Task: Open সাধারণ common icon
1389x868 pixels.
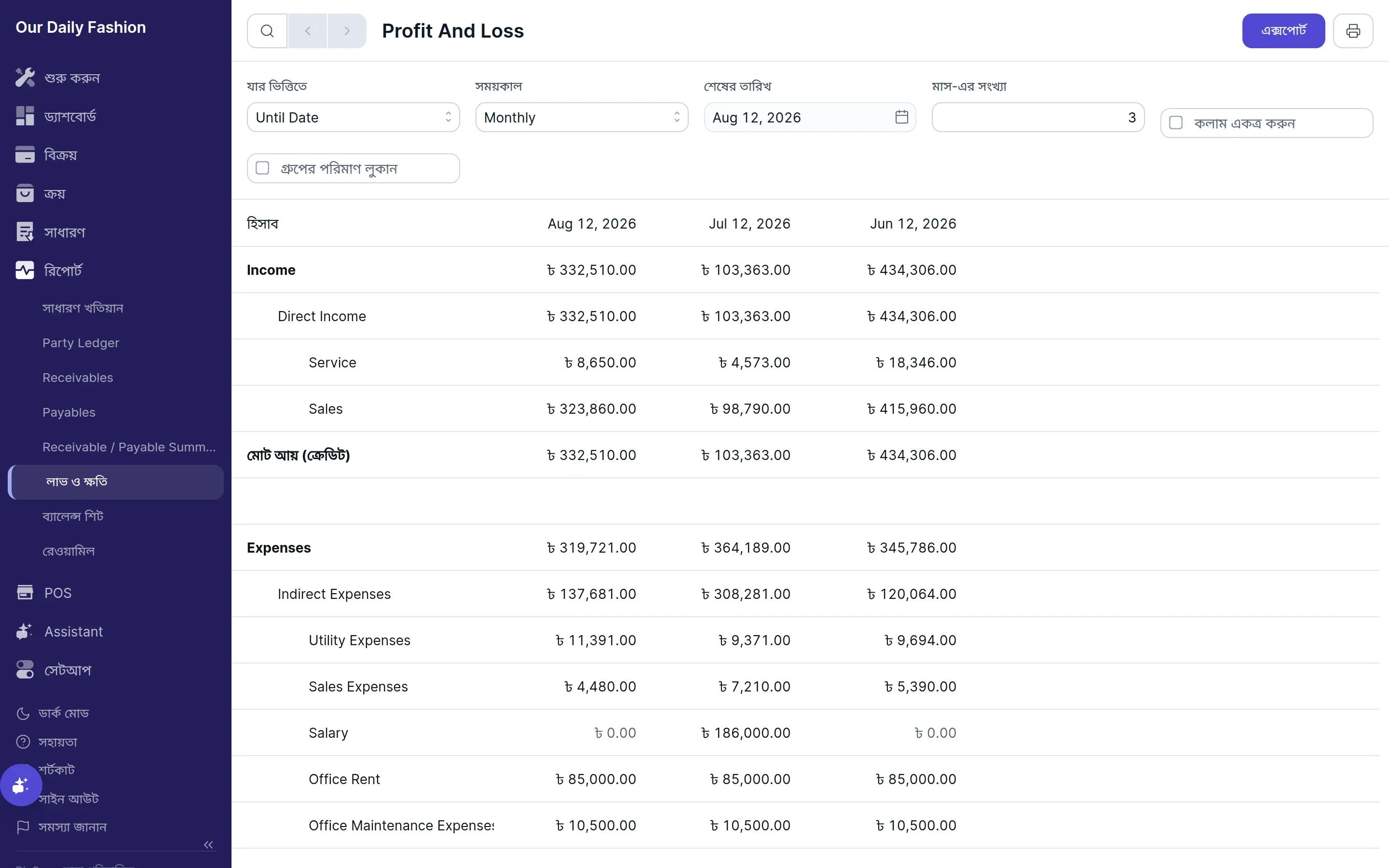Action: (x=25, y=232)
